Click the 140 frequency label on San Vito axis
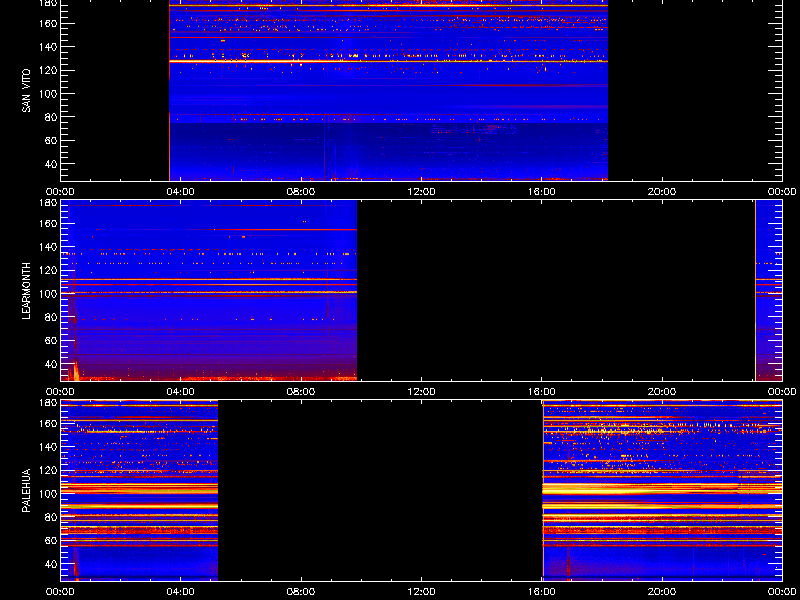Screen dimensions: 800x600 point(49,47)
